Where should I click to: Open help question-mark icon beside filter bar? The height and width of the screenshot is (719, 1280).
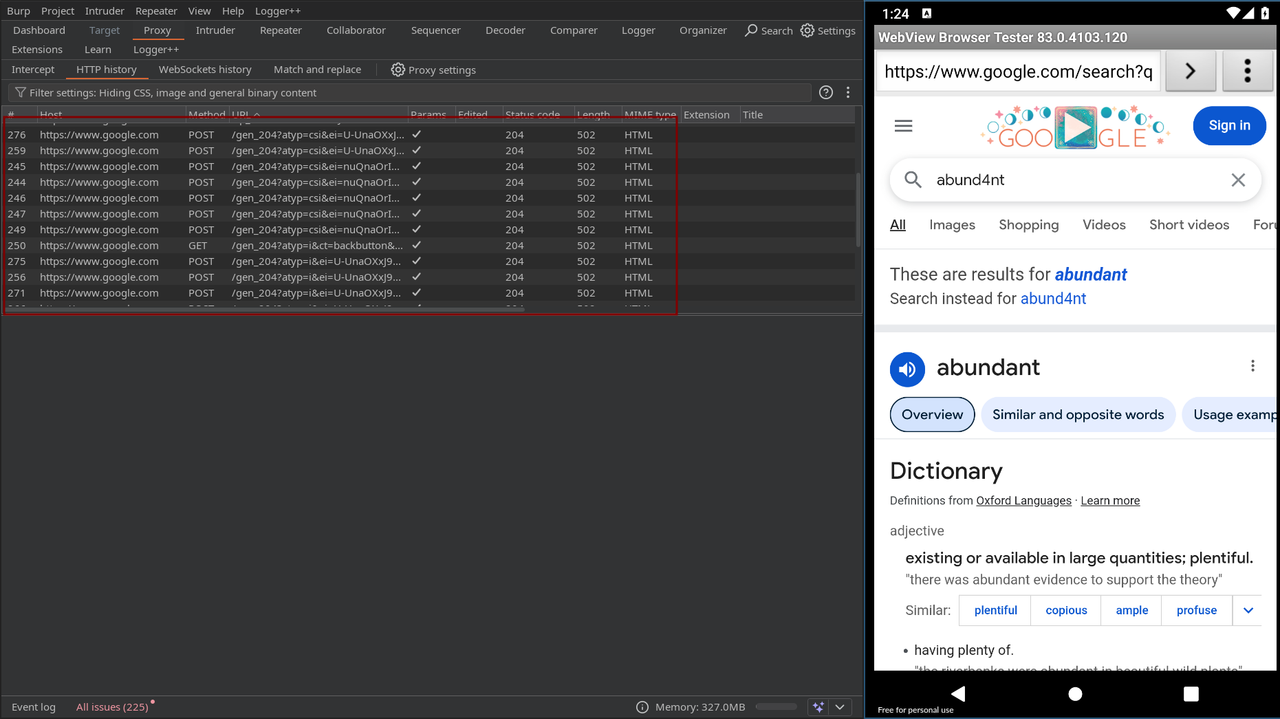click(x=826, y=92)
